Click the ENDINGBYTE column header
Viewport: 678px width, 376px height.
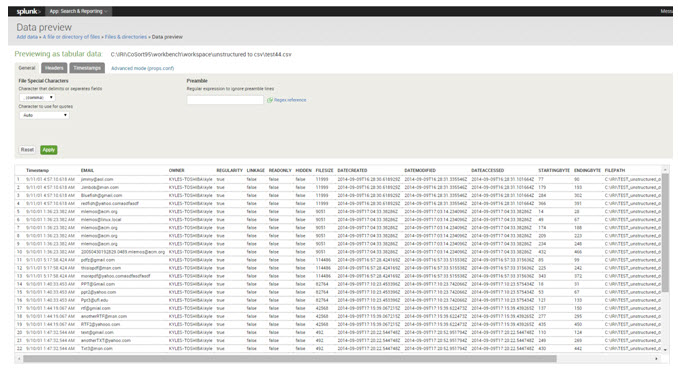pos(587,170)
